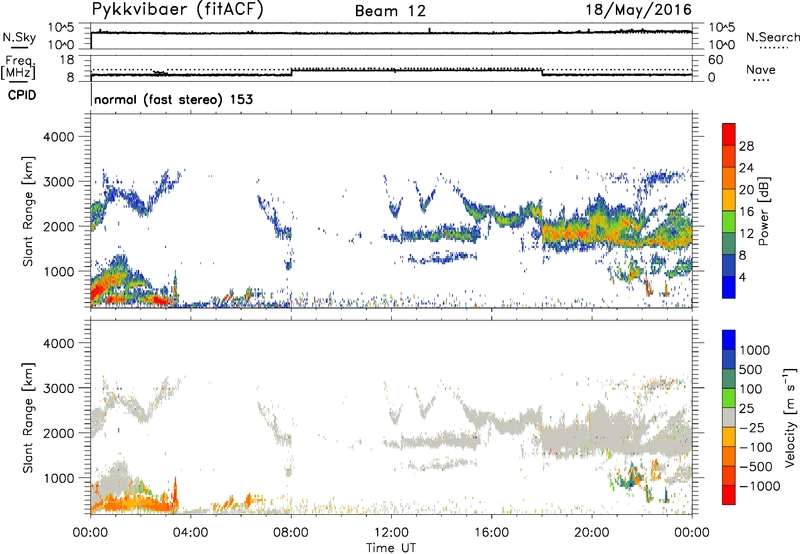Click the '-25' label on Velocity colorbar
The width and height of the screenshot is (800, 554).
[x=752, y=427]
